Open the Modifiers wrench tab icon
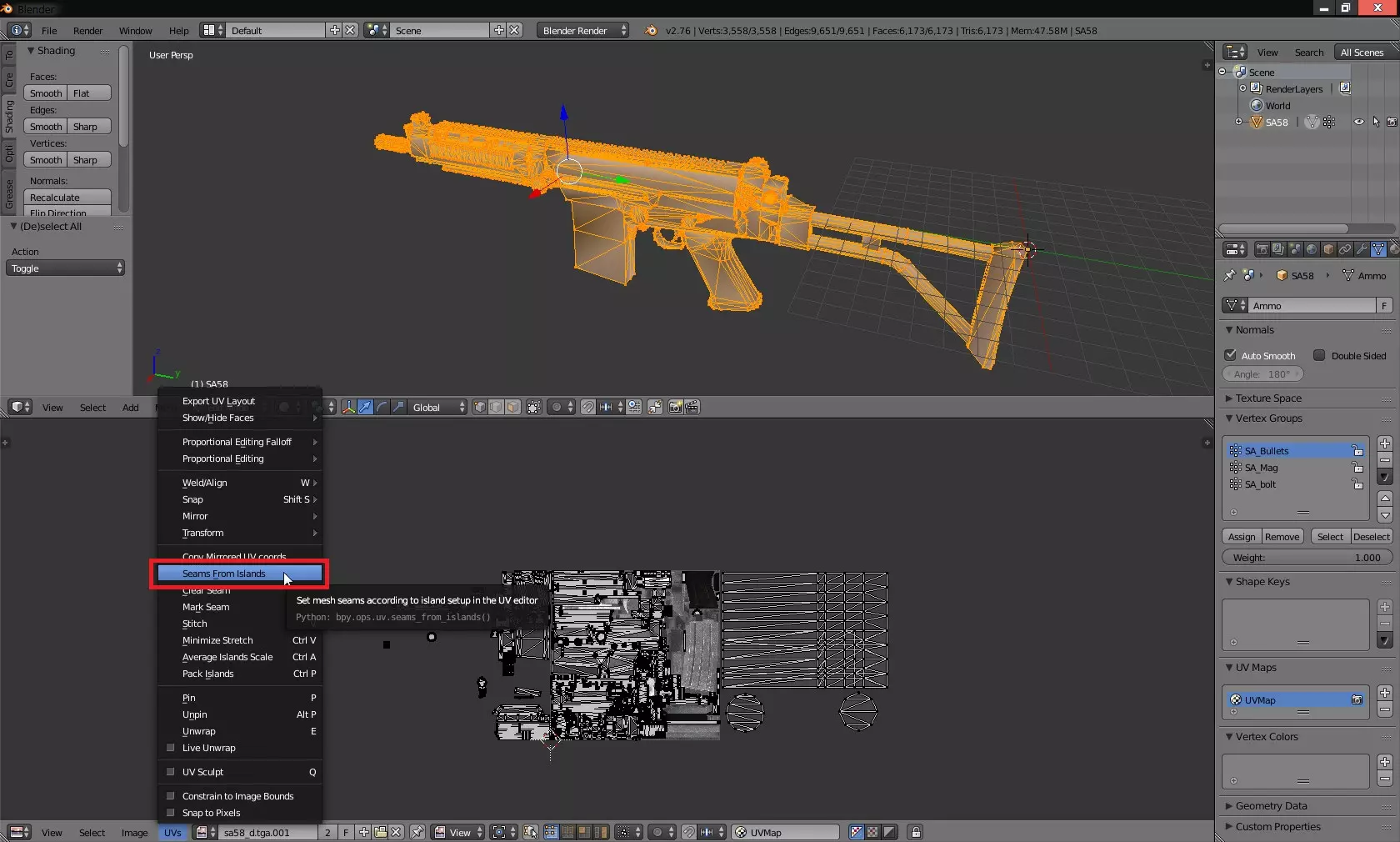 pyautogui.click(x=1362, y=249)
